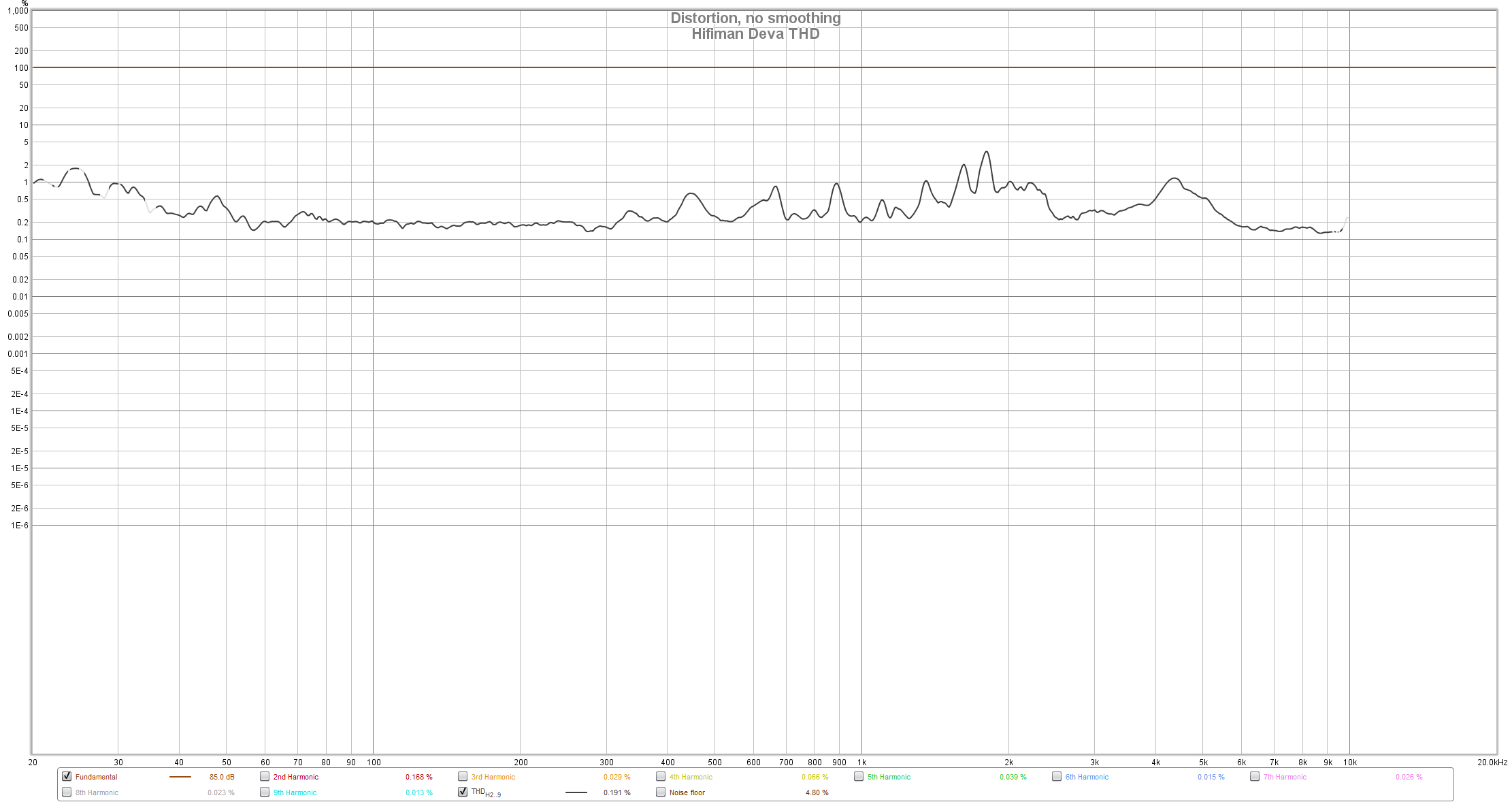
Task: Show the 4th Harmonic trace
Action: click(661, 776)
